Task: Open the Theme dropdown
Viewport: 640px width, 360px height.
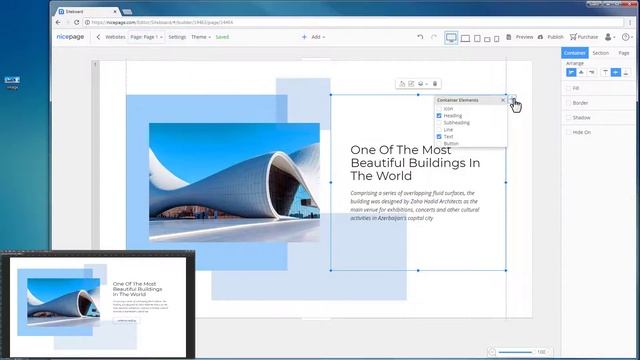Action: point(201,37)
